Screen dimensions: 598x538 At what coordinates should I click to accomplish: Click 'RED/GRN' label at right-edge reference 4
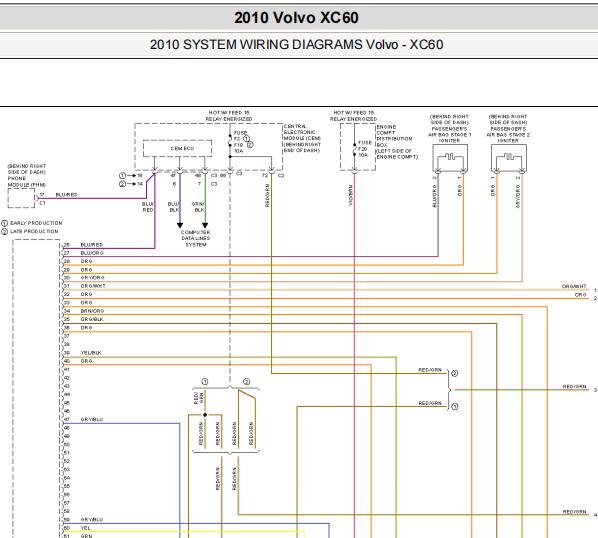(x=574, y=512)
